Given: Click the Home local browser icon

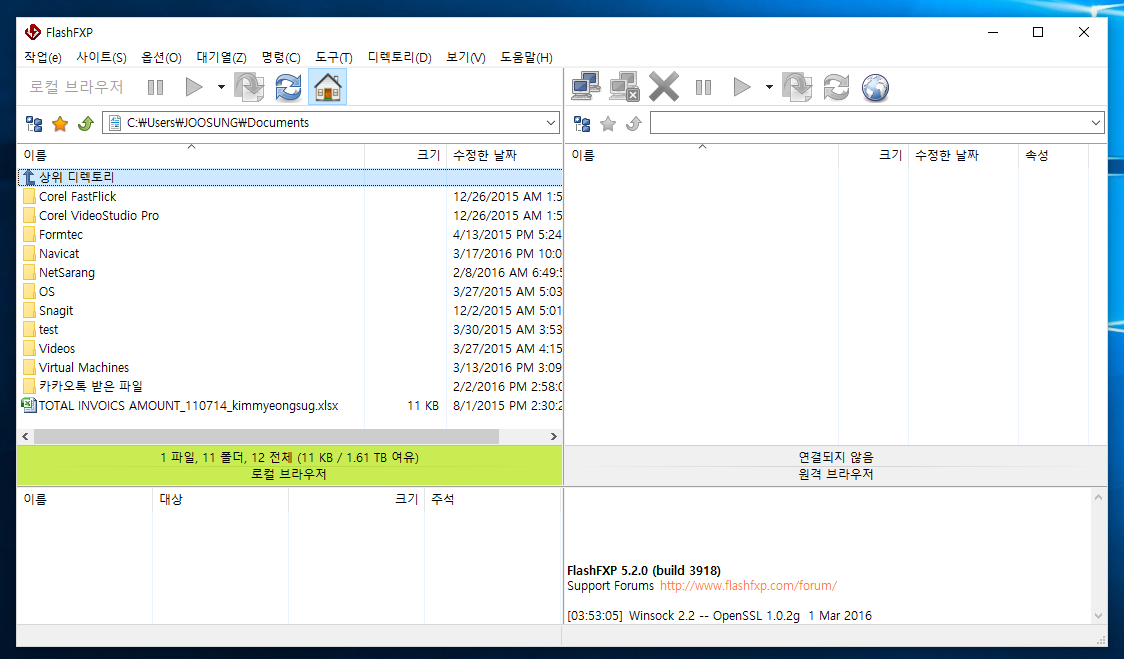Looking at the screenshot, I should [x=328, y=88].
